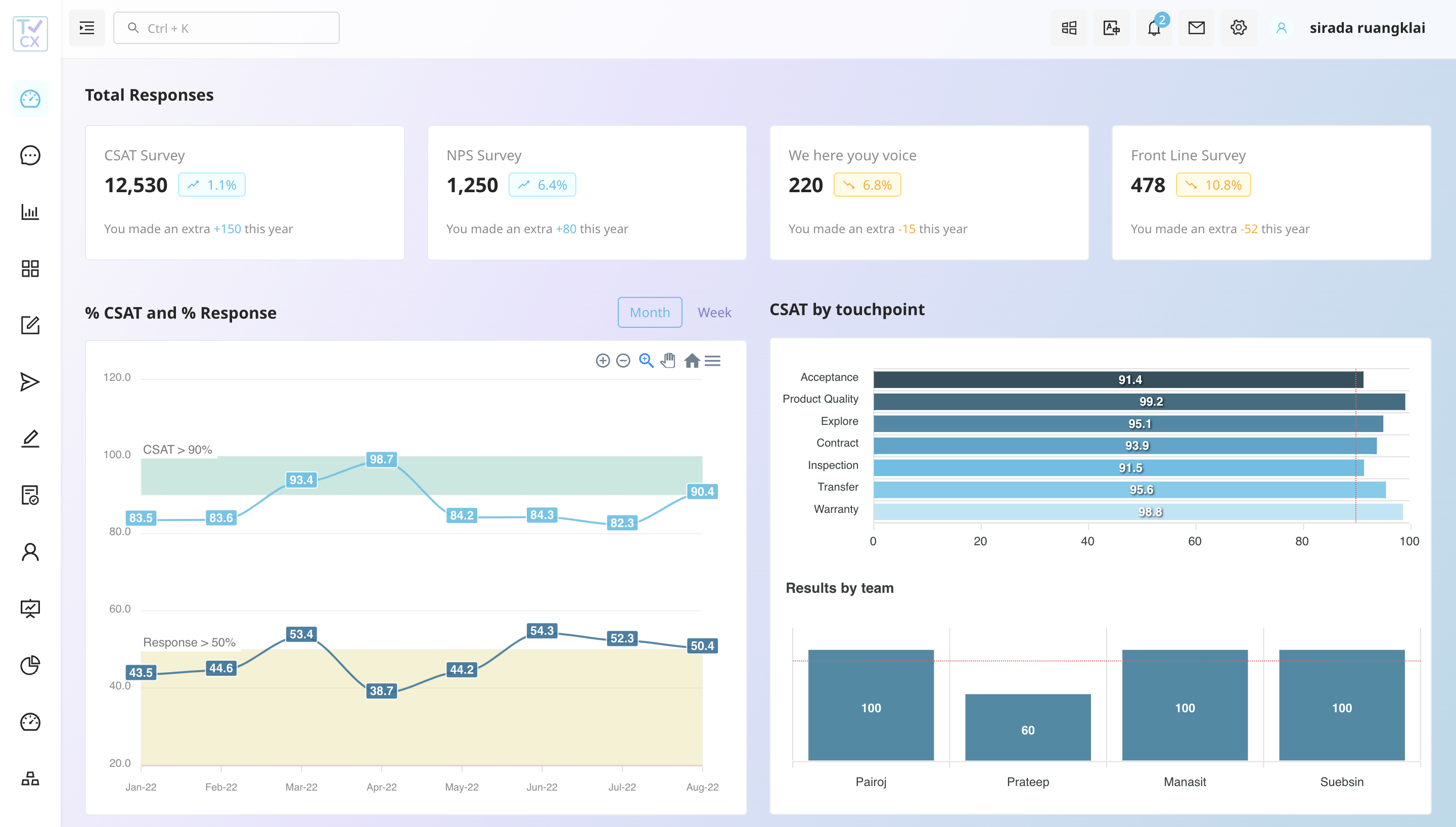Collapse the left sidebar via hamburger toggle
The image size is (1456, 827).
pyautogui.click(x=87, y=27)
